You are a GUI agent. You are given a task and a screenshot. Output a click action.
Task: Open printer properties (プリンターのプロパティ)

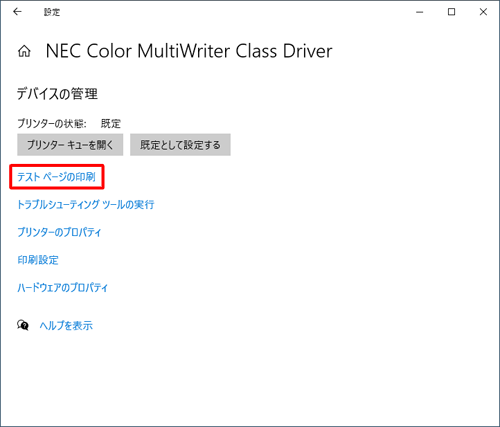point(59,232)
